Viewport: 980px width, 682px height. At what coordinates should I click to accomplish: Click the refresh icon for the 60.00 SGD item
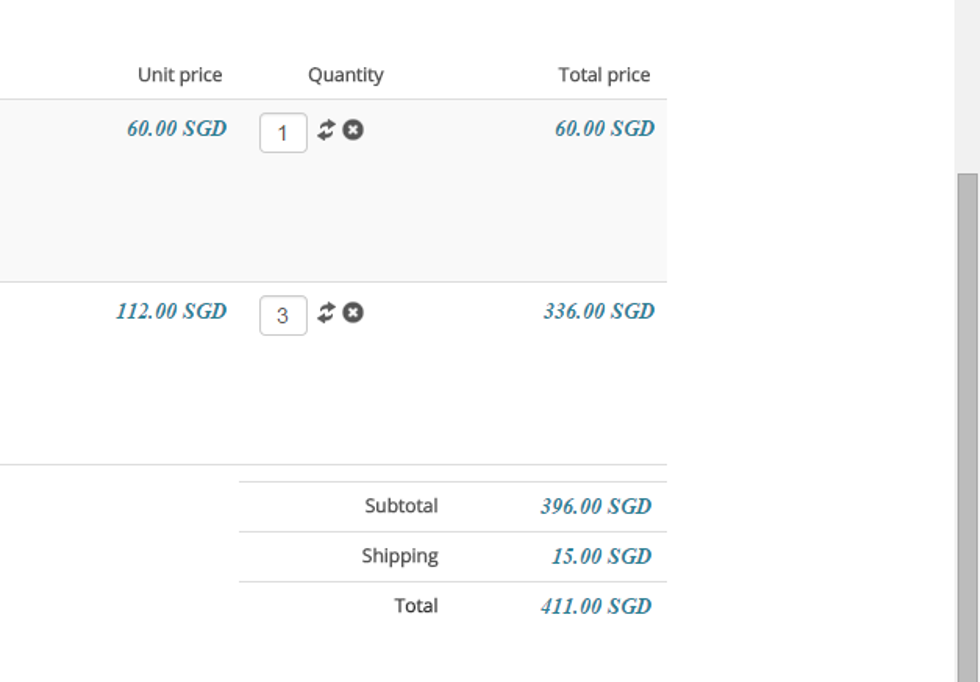[x=326, y=129]
